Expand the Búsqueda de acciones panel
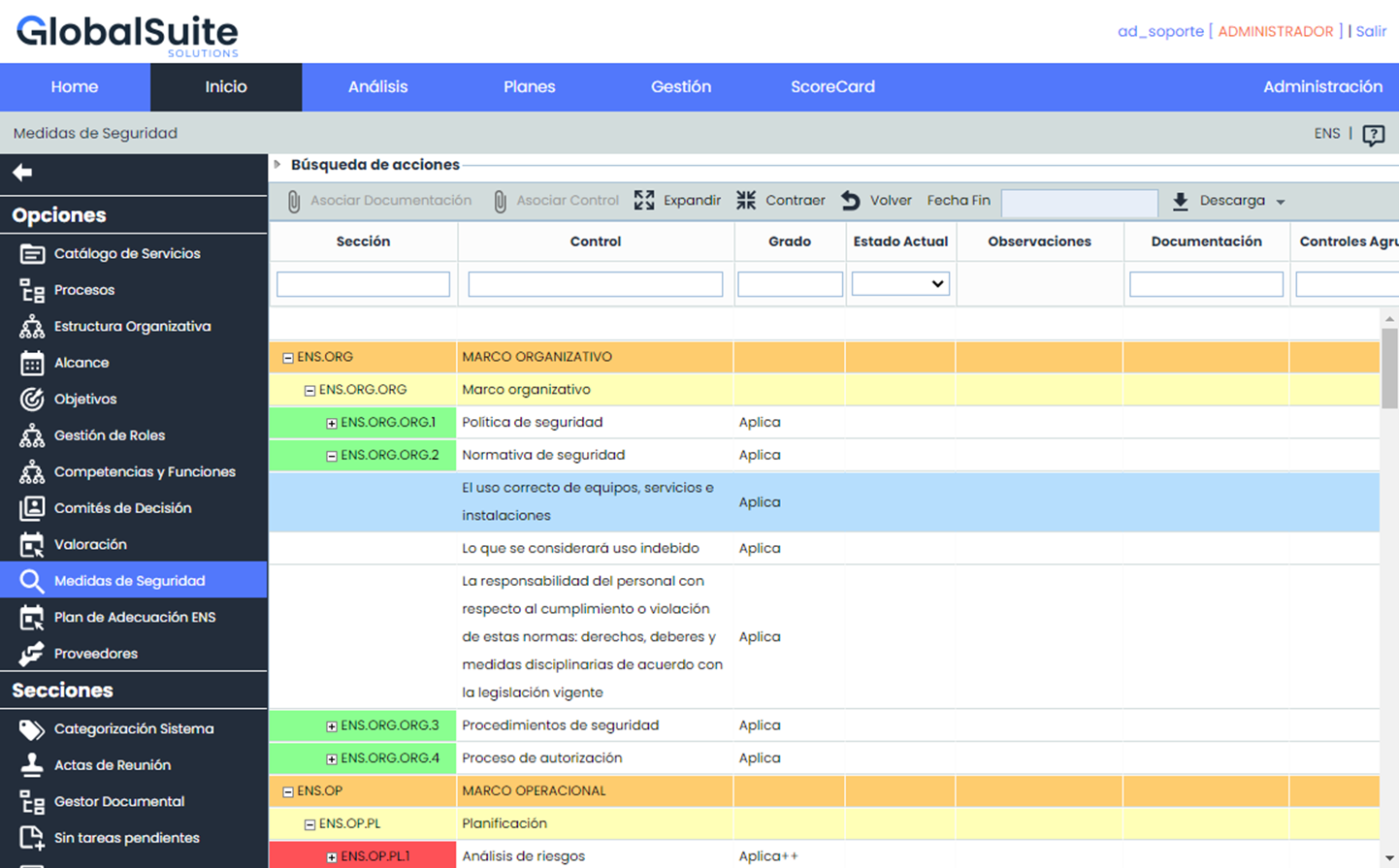 point(277,165)
